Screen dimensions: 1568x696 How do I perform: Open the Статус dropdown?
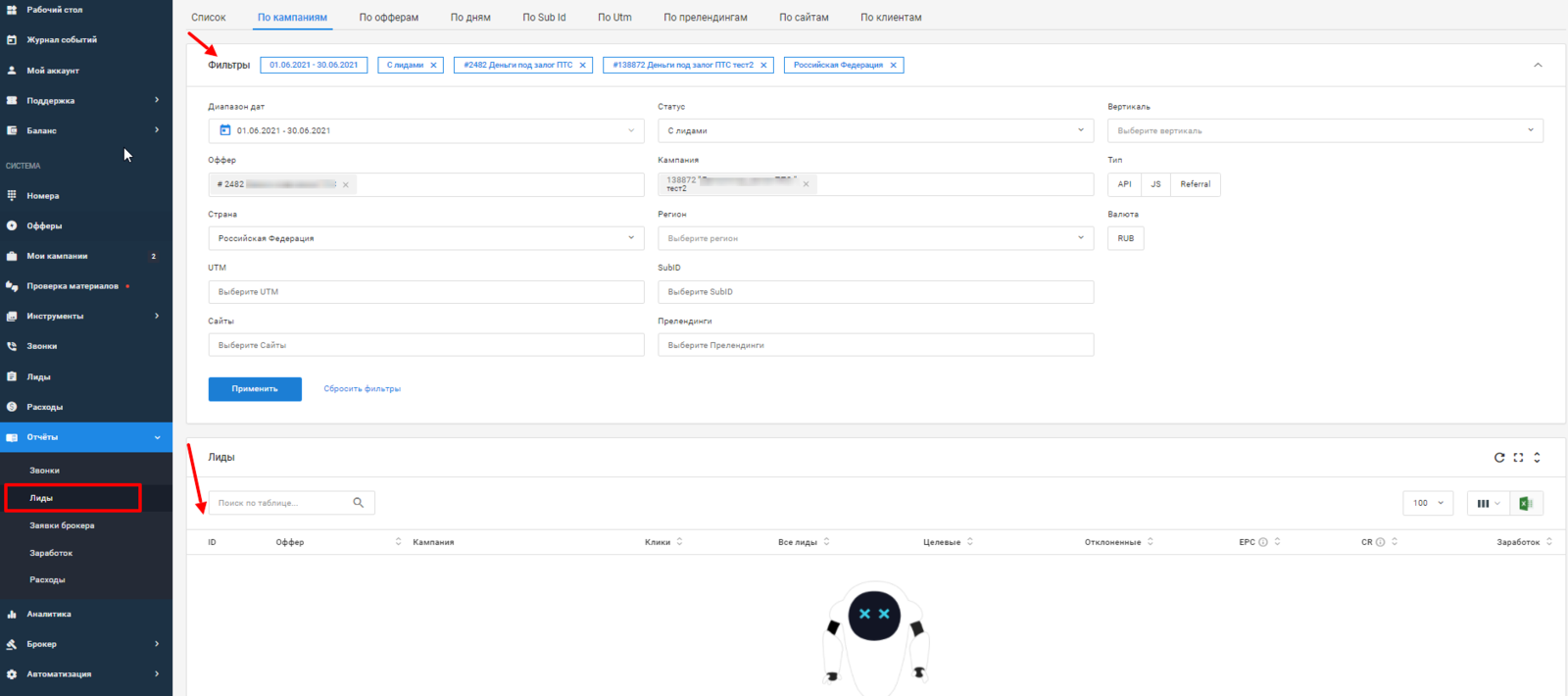874,130
